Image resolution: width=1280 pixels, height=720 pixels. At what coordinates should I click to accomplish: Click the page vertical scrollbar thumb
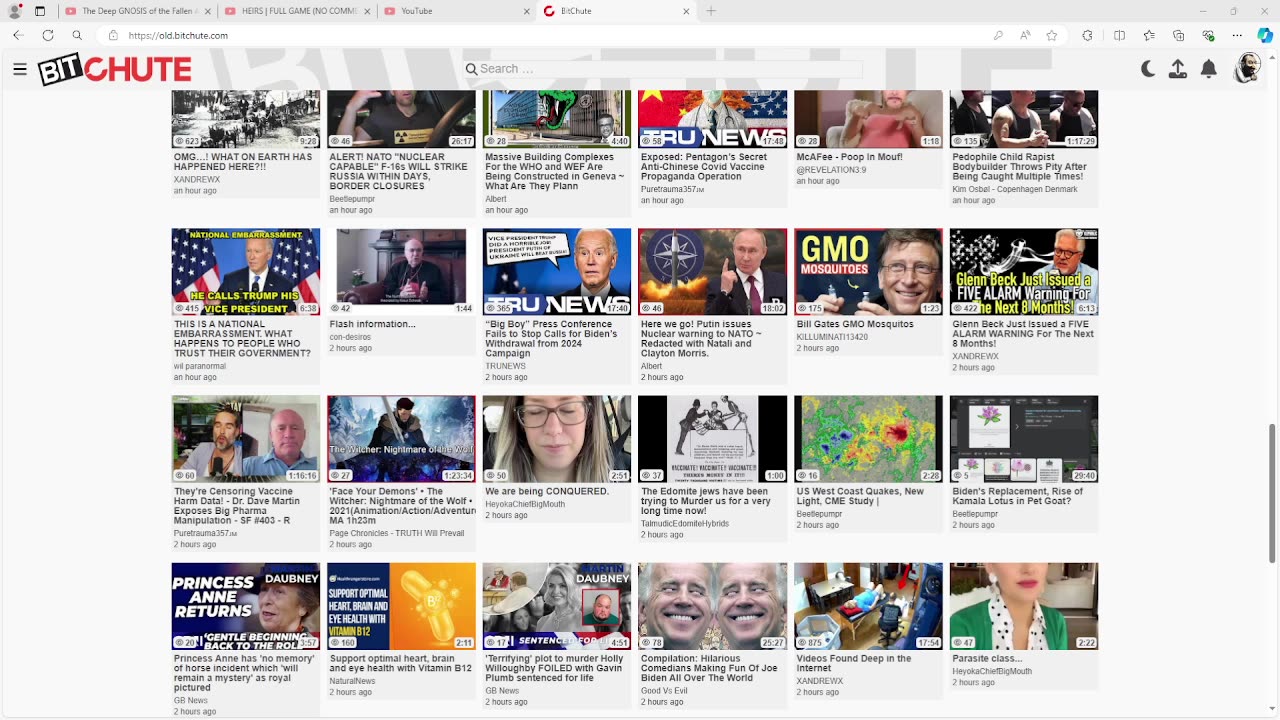[x=1272, y=493]
